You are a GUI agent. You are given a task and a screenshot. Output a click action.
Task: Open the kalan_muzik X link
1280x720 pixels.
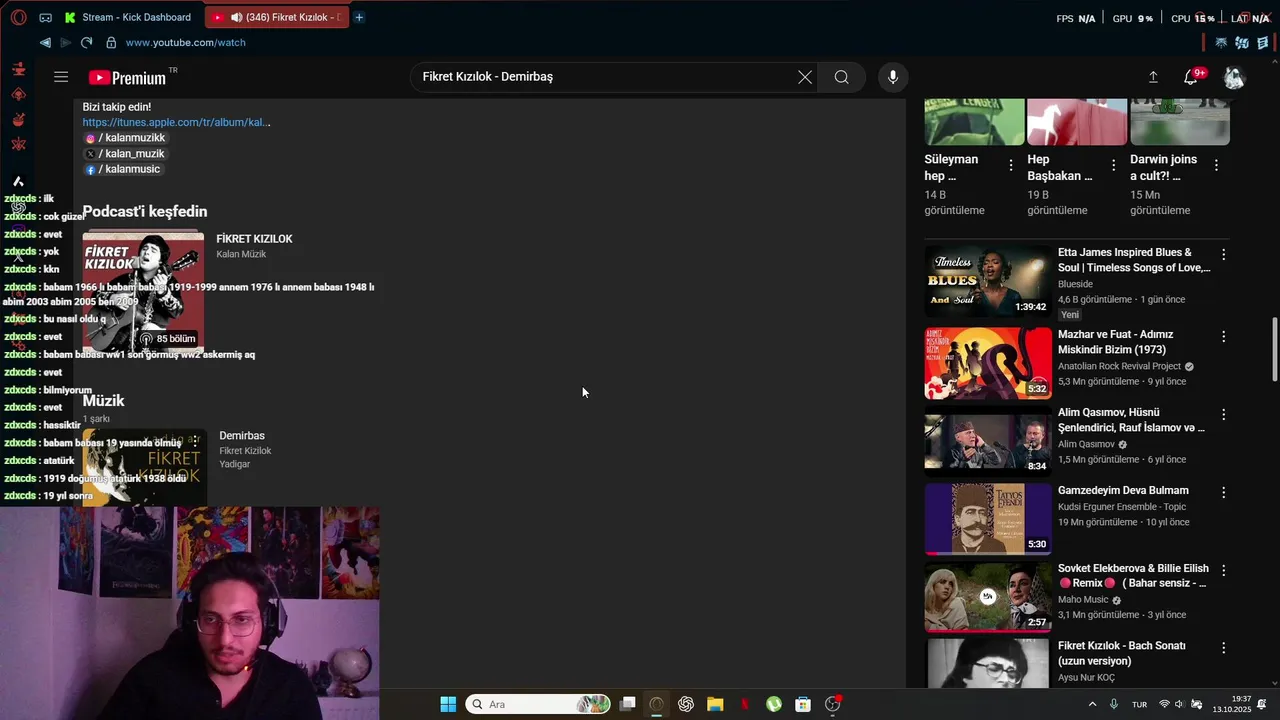(x=125, y=153)
